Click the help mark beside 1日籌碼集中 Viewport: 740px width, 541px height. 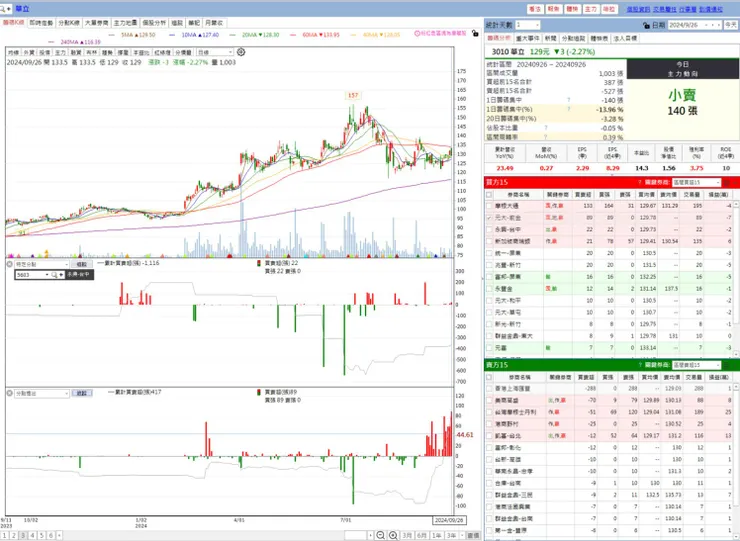[x=569, y=100]
